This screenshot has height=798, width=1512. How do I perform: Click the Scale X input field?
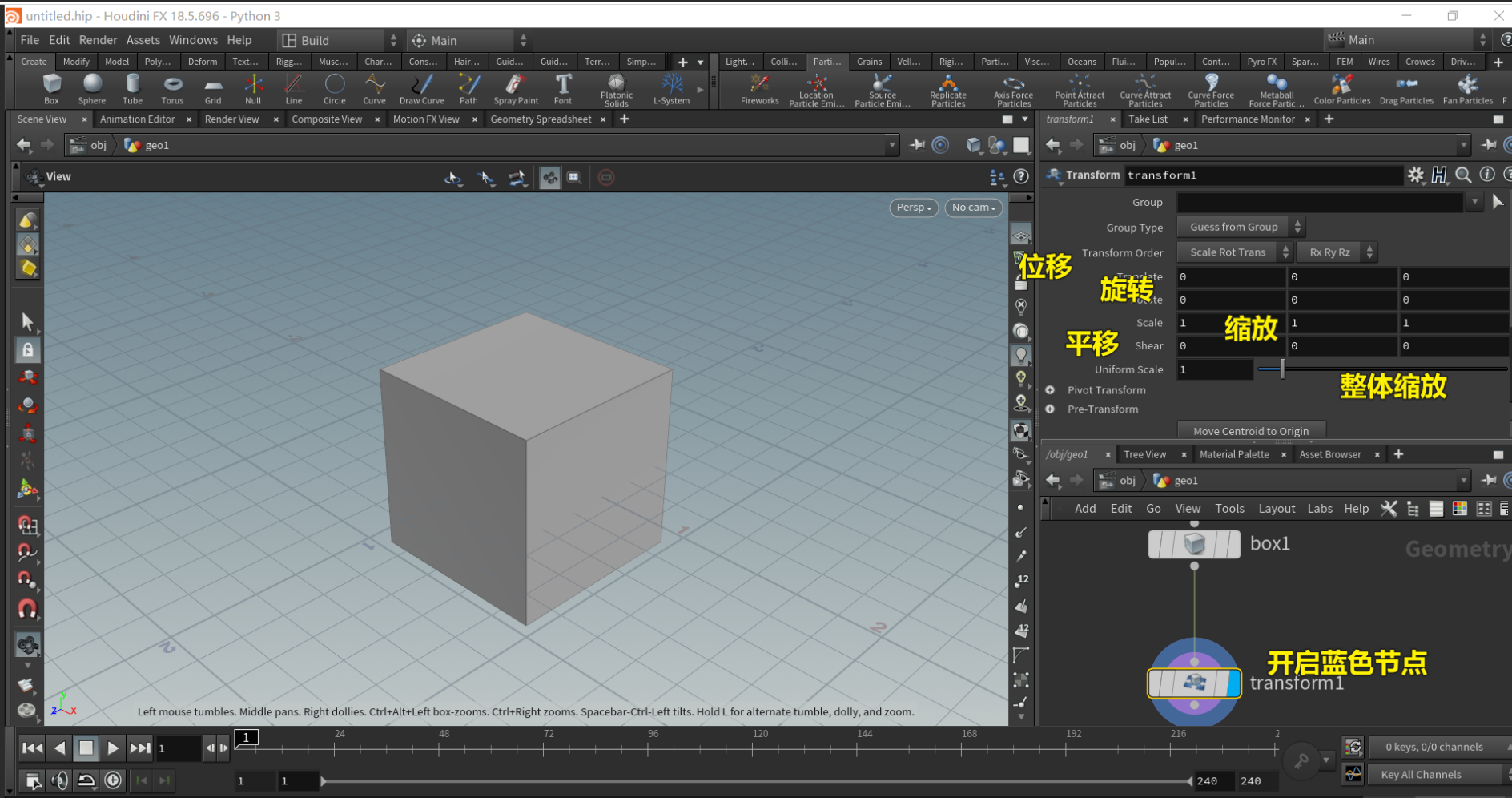pyautogui.click(x=1230, y=323)
